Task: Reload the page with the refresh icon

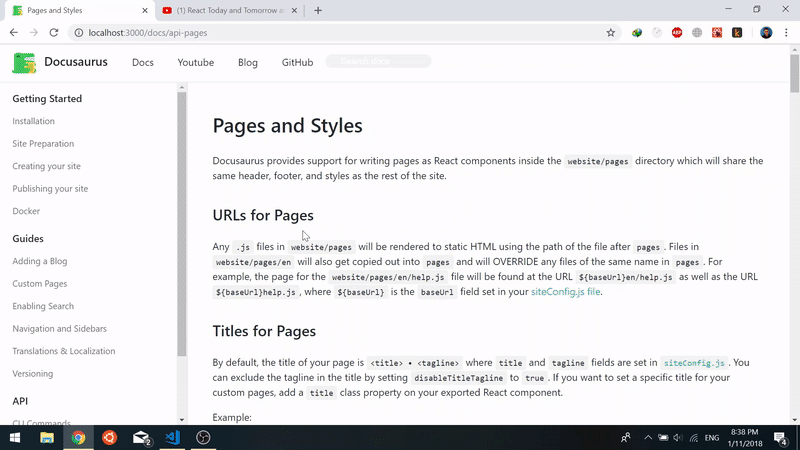Action: click(x=54, y=33)
